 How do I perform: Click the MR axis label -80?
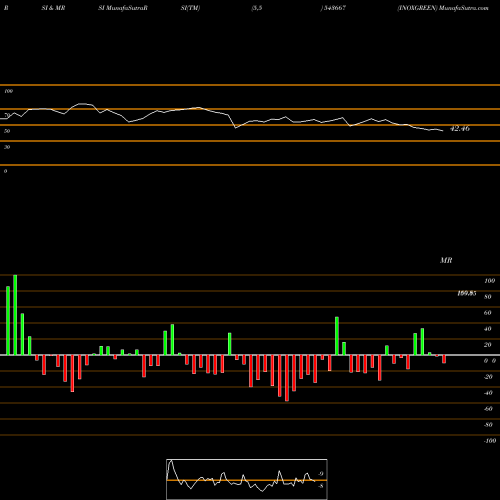point(488,425)
